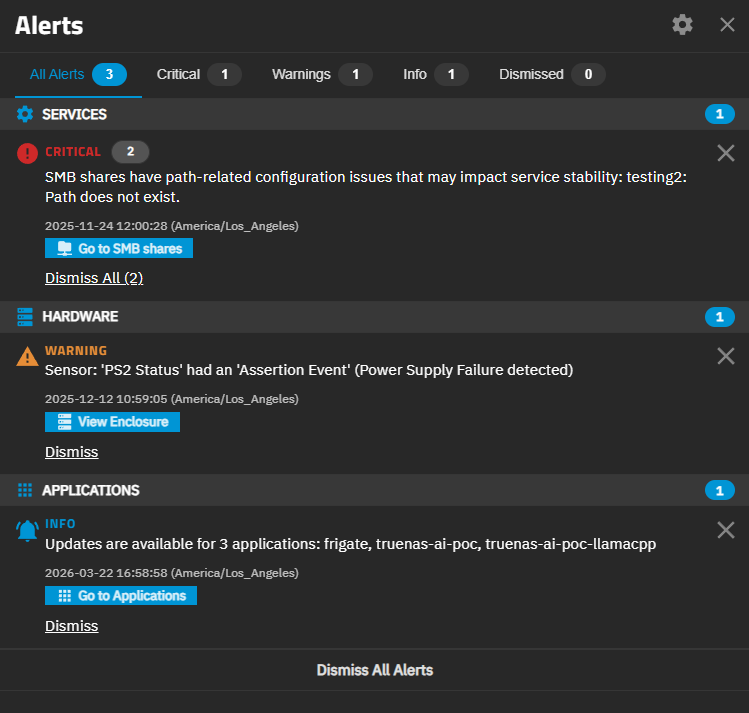749x713 pixels.
Task: Dismiss the SMB shares critical alert with X
Action: pyautogui.click(x=726, y=153)
